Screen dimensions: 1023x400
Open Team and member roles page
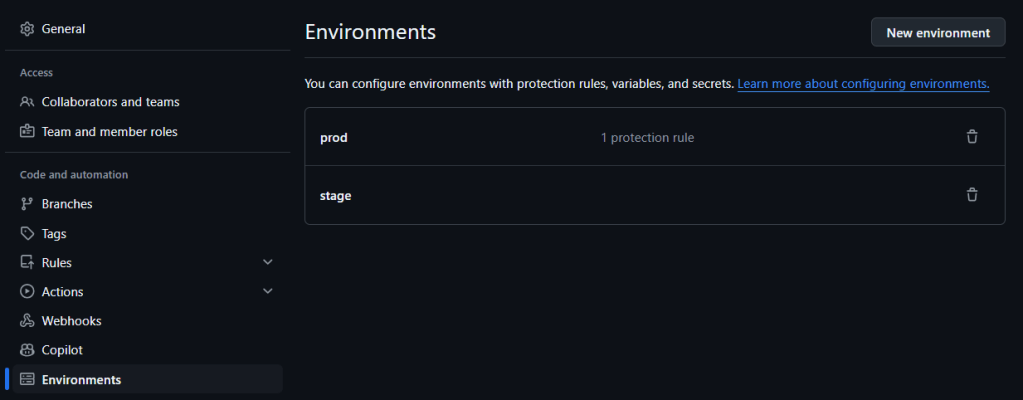coord(109,131)
